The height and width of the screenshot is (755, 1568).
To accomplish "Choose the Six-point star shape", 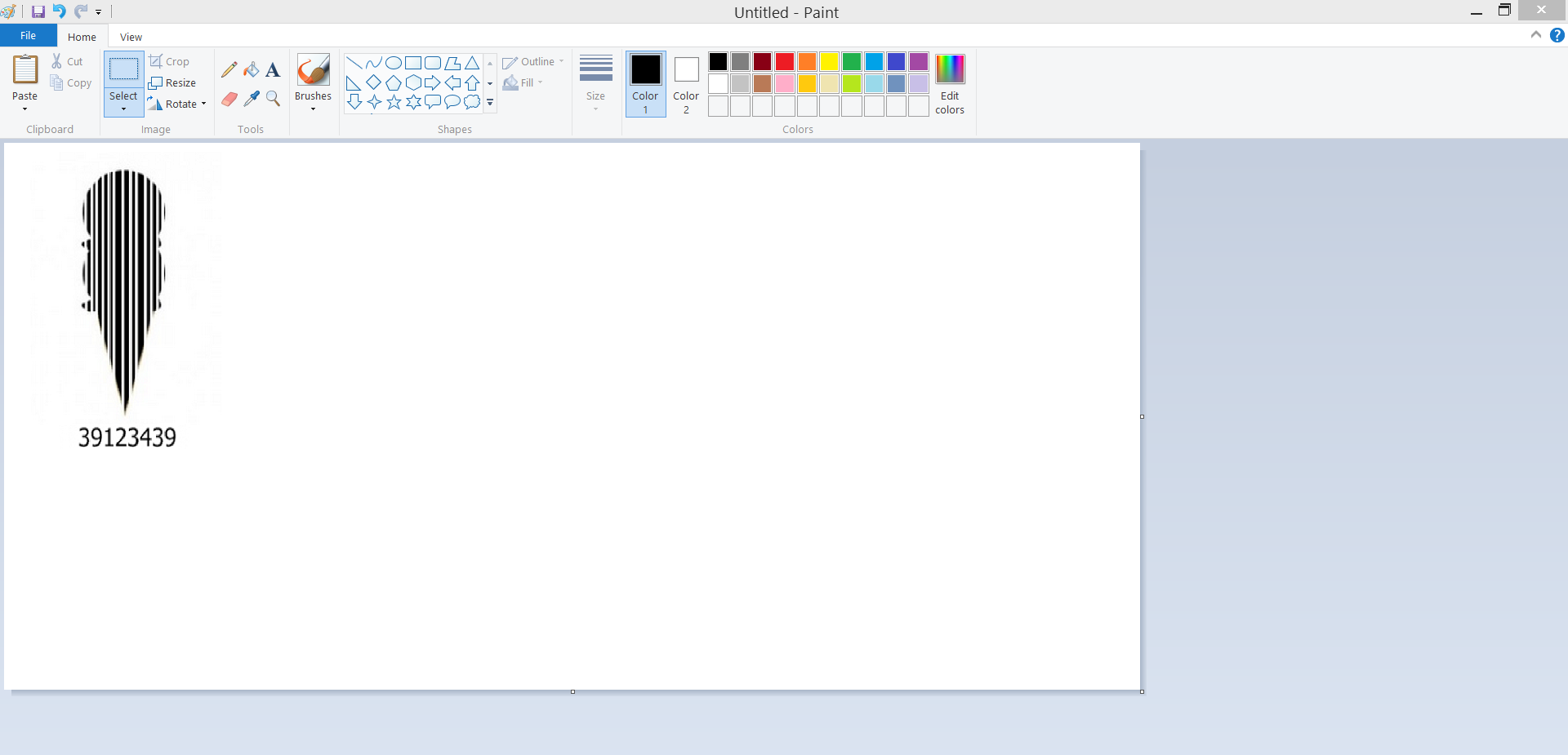I will tap(413, 102).
